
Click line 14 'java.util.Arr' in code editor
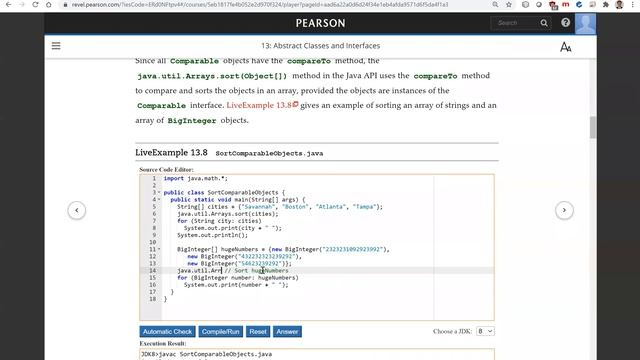click(199, 271)
